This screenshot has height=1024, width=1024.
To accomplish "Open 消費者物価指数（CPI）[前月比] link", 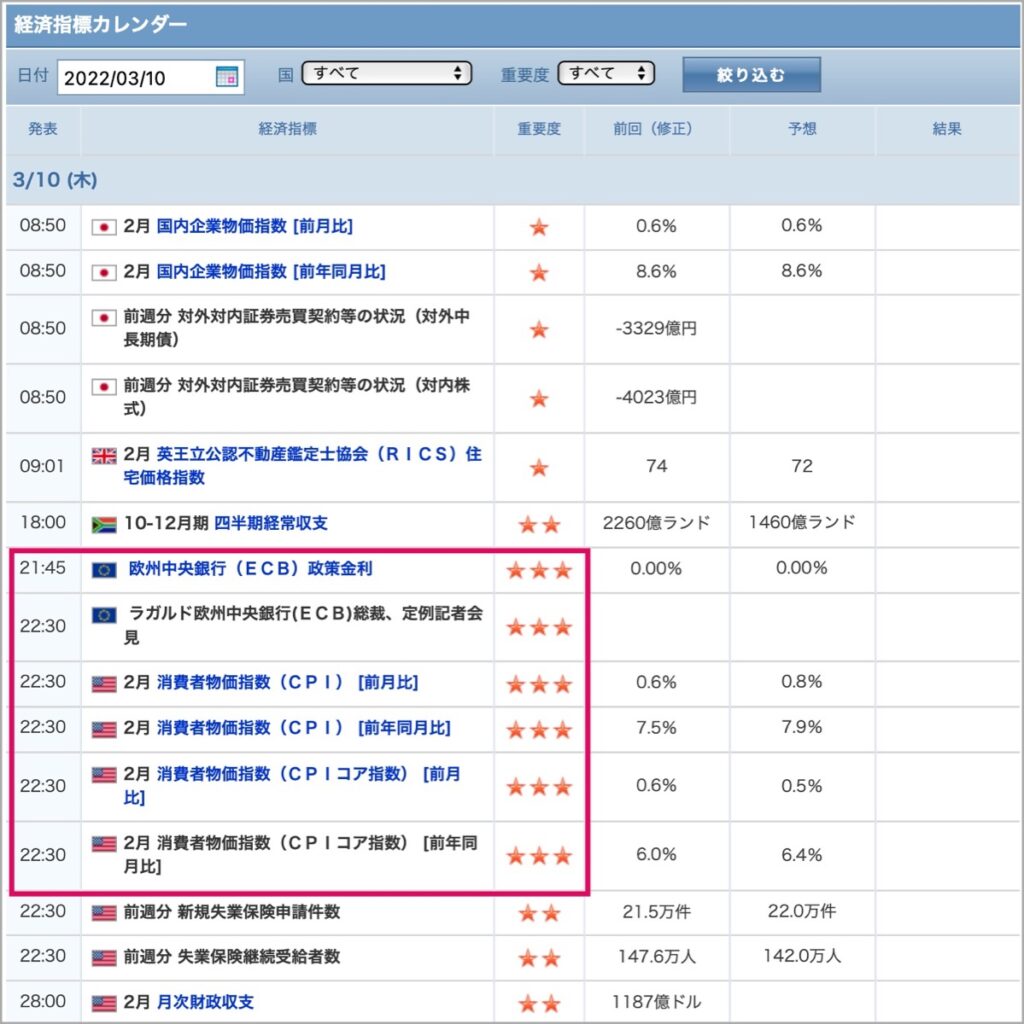I will point(287,682).
